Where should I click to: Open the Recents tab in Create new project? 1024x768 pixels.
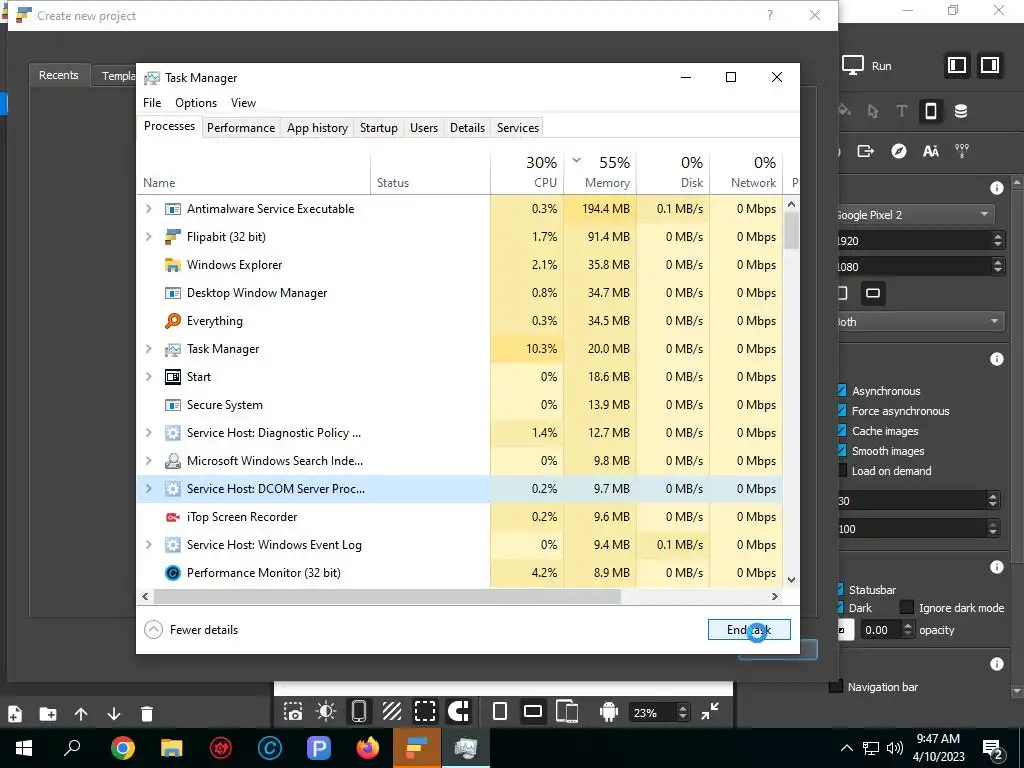pos(58,75)
